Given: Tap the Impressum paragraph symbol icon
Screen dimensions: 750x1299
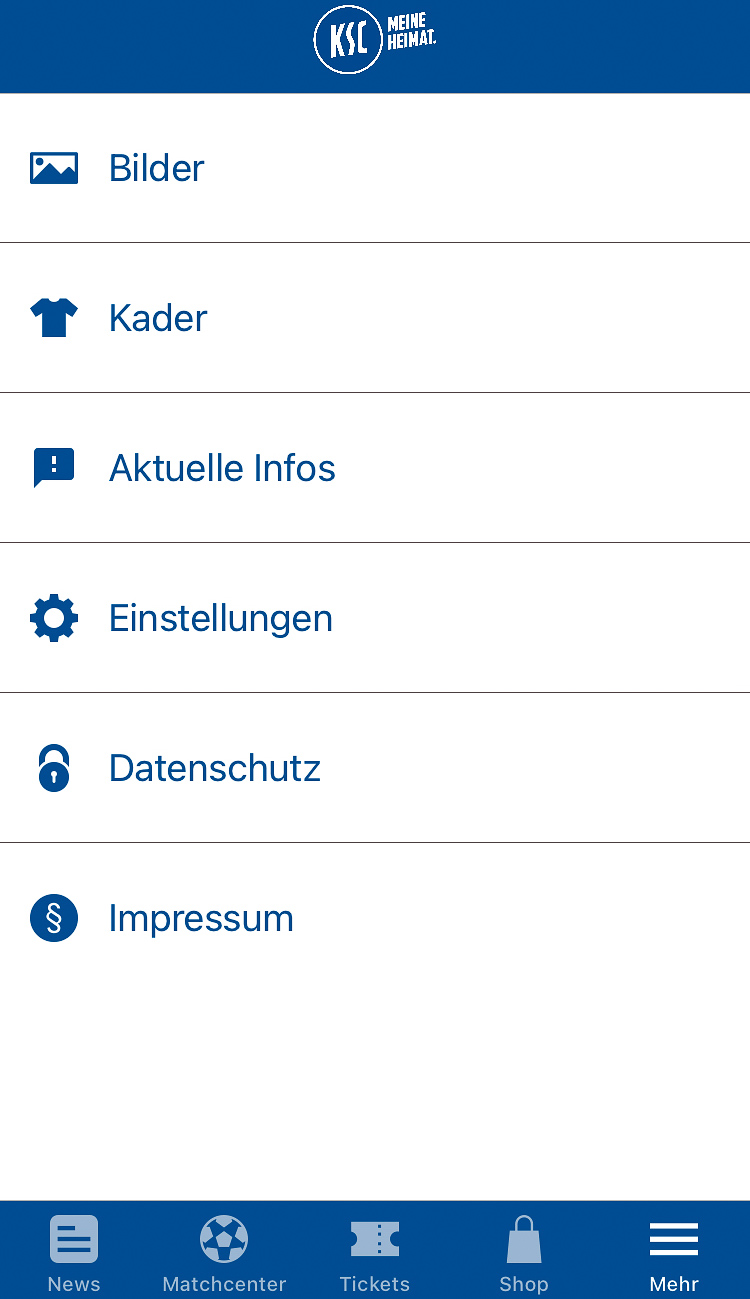Looking at the screenshot, I should [x=54, y=918].
